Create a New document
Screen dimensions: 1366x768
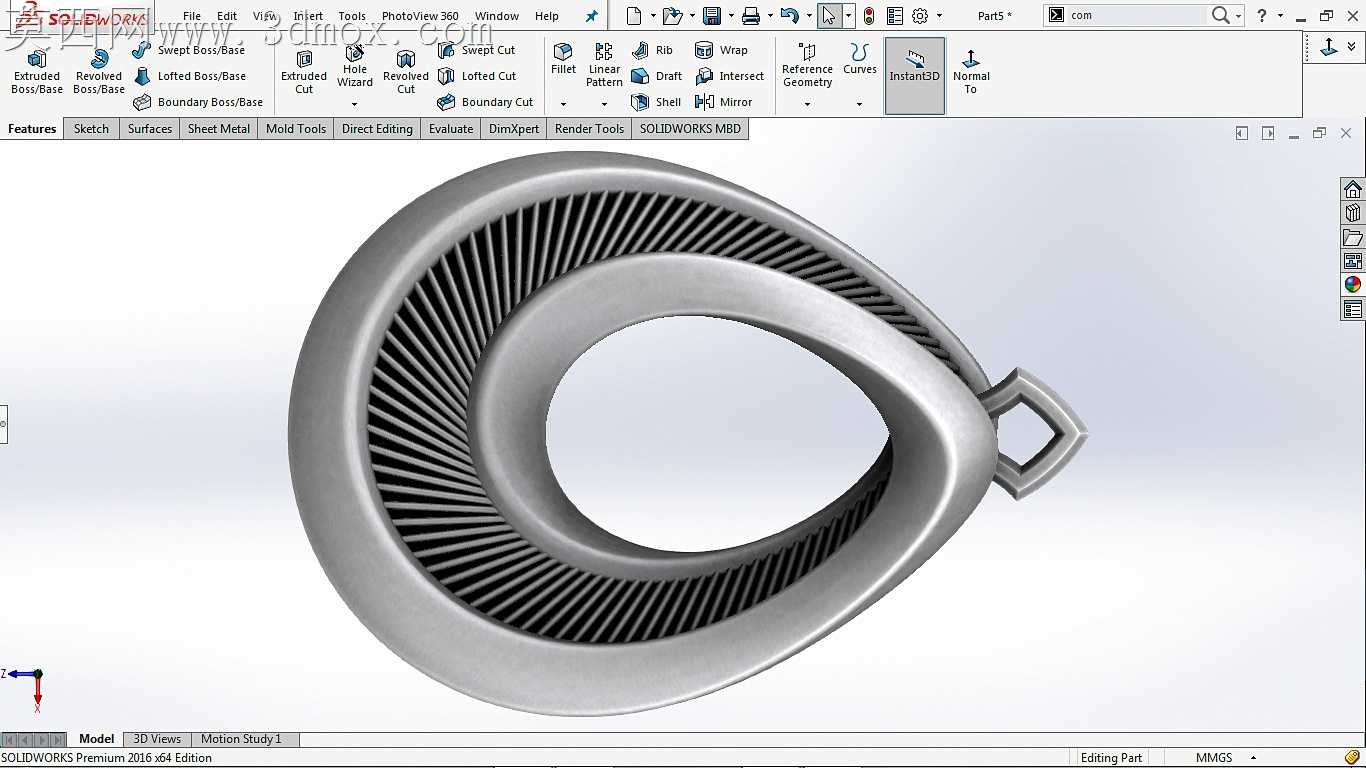pos(634,16)
